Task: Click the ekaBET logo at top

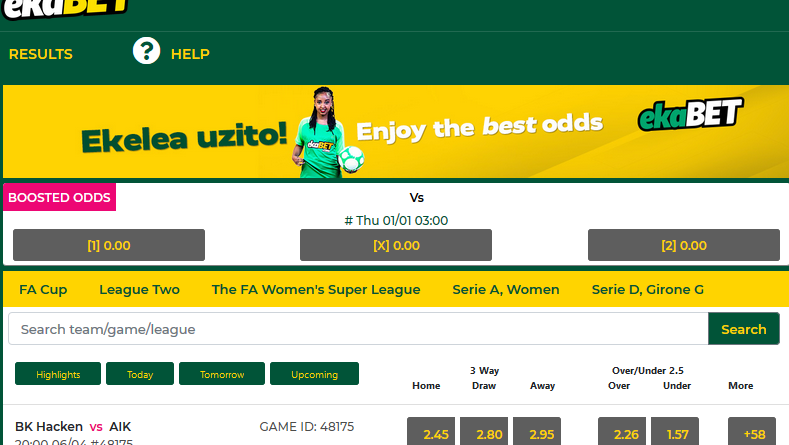Action: (x=65, y=9)
